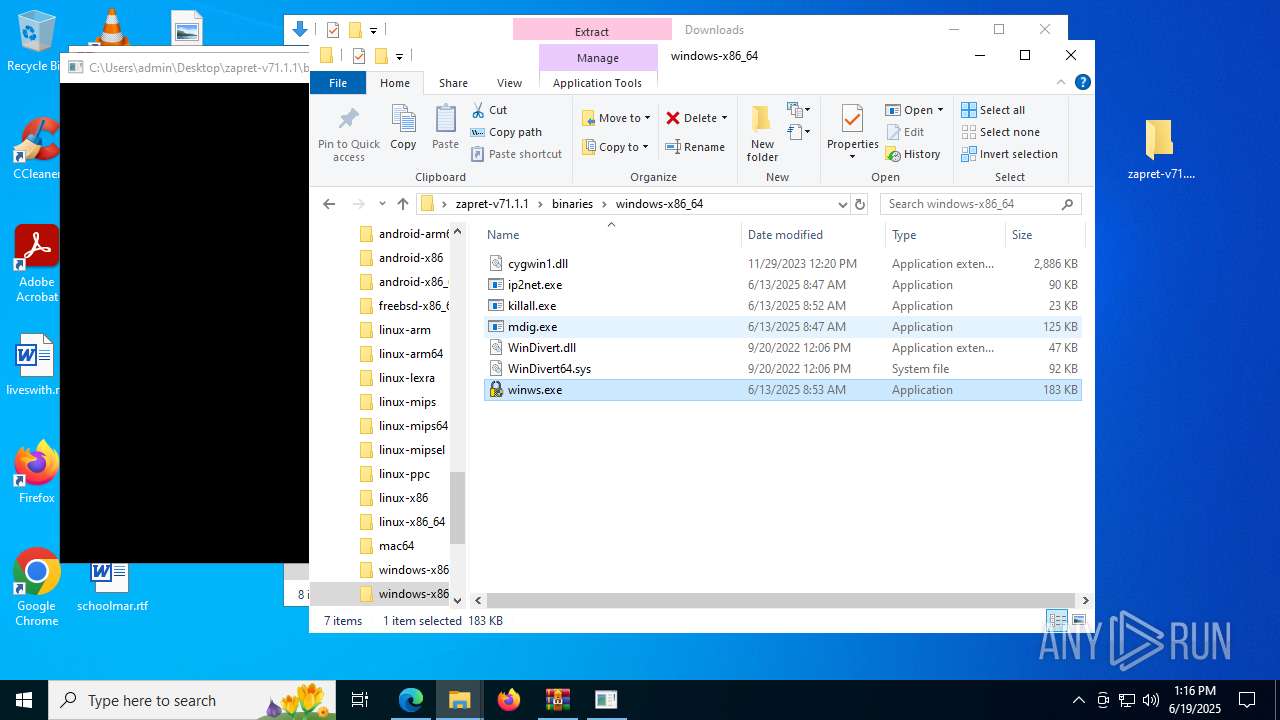Sort by the Name column header
1280x720 pixels.
[x=610, y=235]
